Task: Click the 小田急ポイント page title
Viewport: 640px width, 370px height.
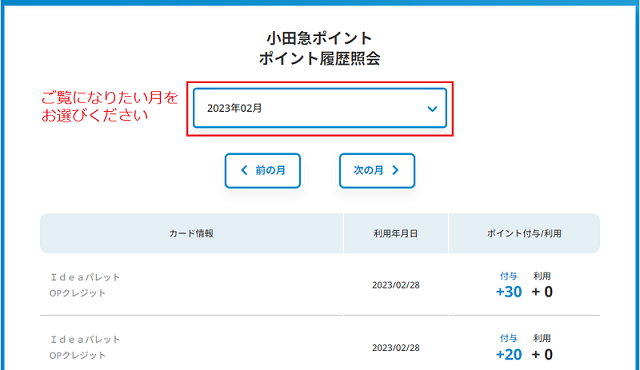Action: pos(320,38)
